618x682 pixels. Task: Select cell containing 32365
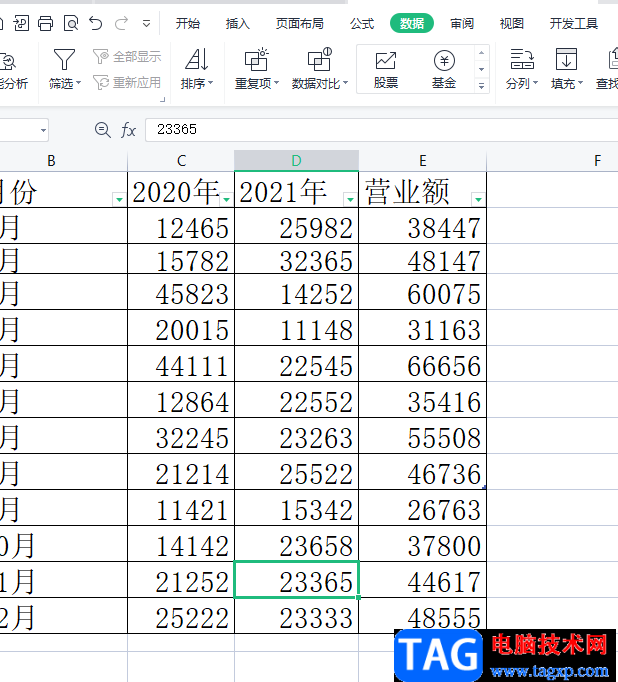pyautogui.click(x=296, y=259)
